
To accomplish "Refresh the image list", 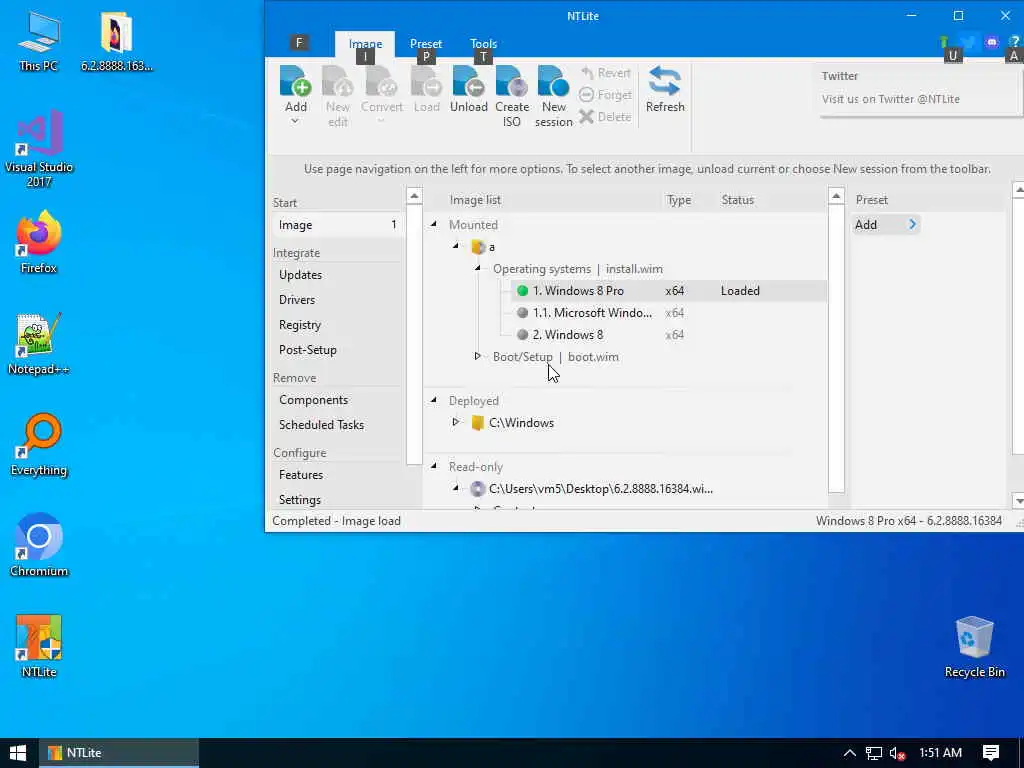I will [x=664, y=89].
